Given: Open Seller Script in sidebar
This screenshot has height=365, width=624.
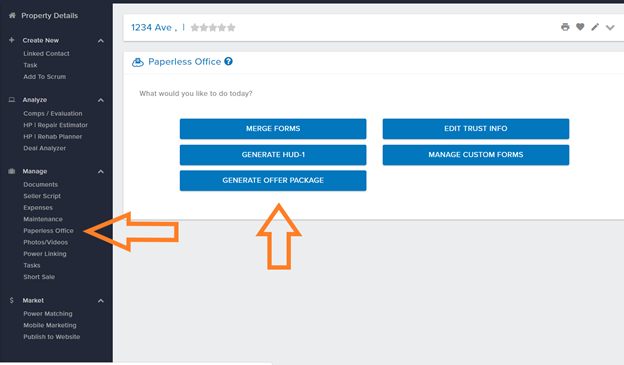Looking at the screenshot, I should [x=42, y=196].
